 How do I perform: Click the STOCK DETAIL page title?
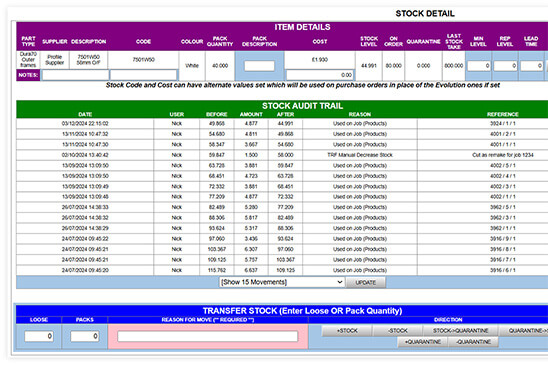click(425, 14)
